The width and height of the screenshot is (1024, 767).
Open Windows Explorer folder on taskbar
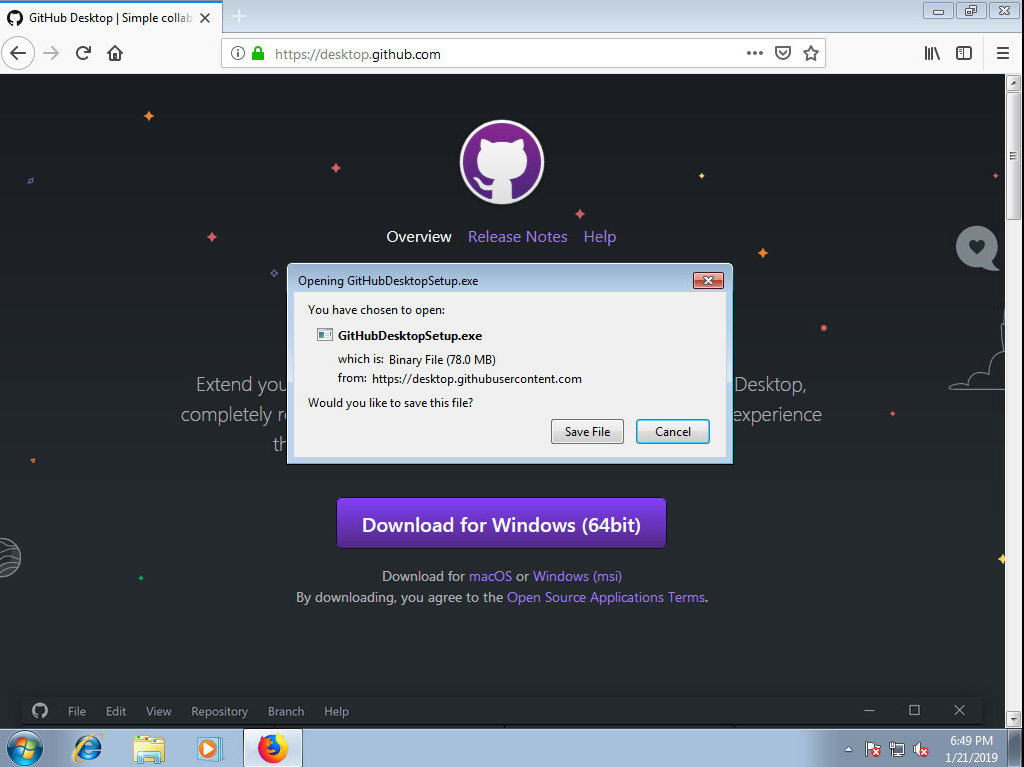[x=149, y=749]
